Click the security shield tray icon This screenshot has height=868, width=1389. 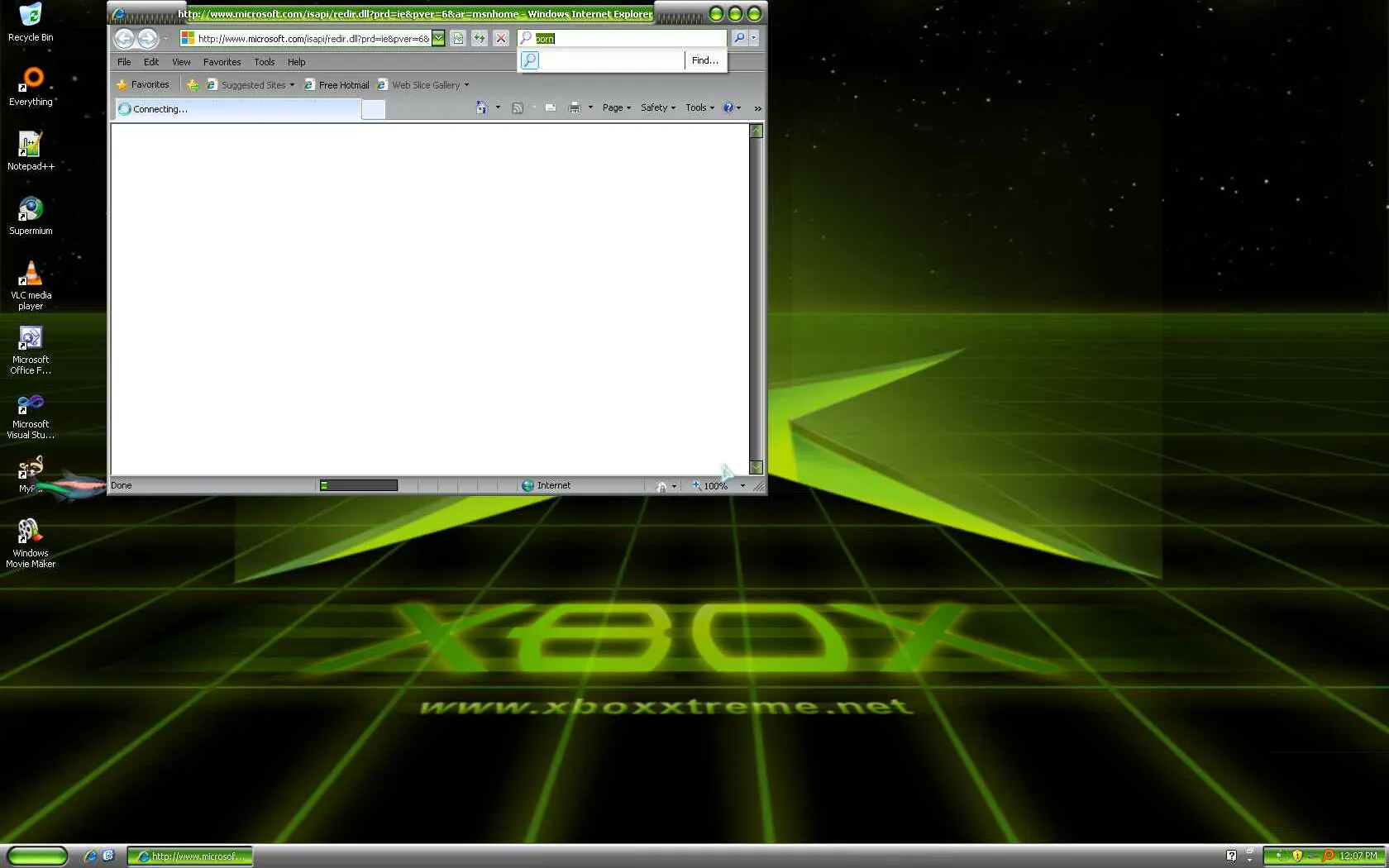1297,856
